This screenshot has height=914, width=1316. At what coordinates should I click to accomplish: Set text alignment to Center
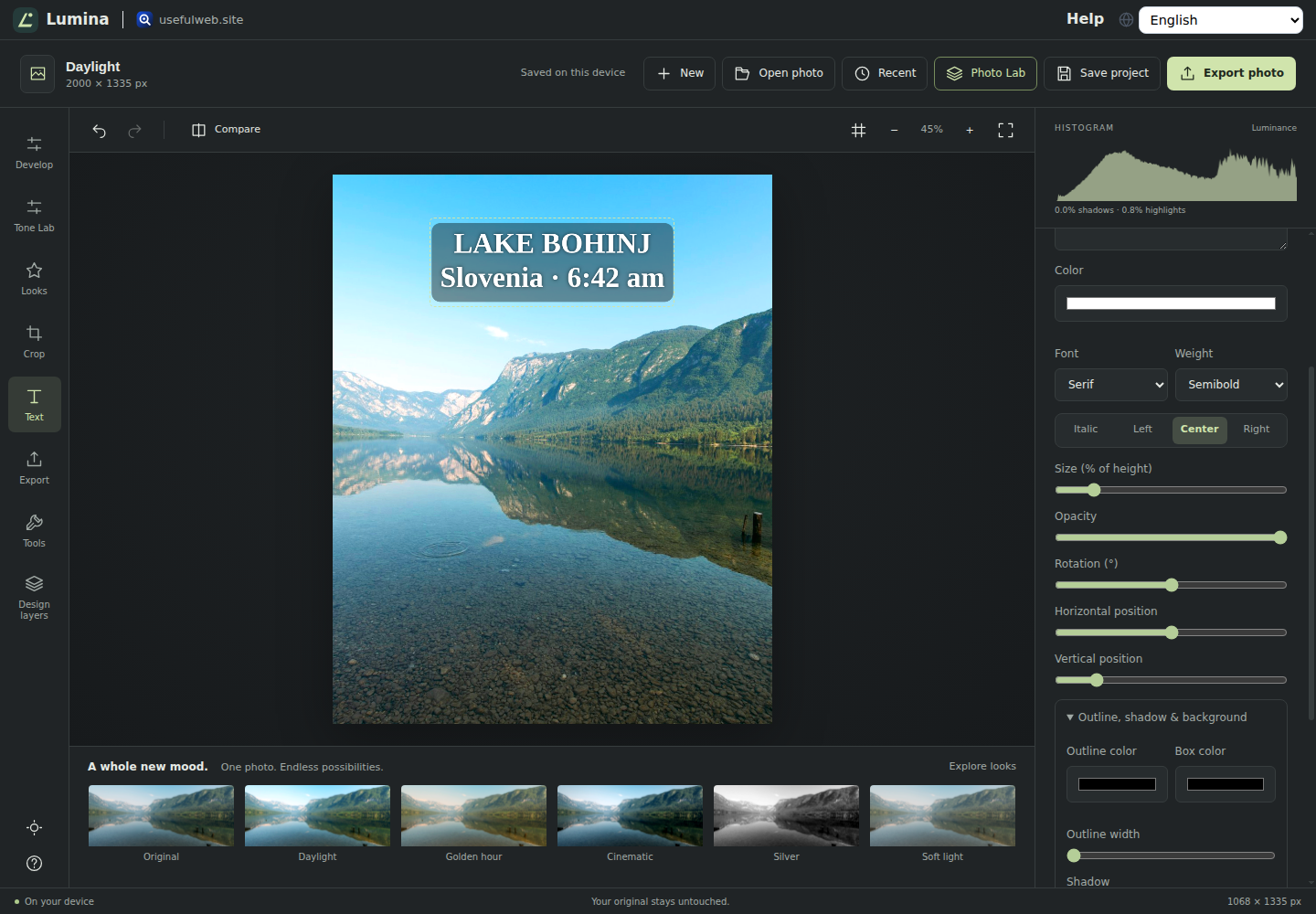click(x=1199, y=430)
